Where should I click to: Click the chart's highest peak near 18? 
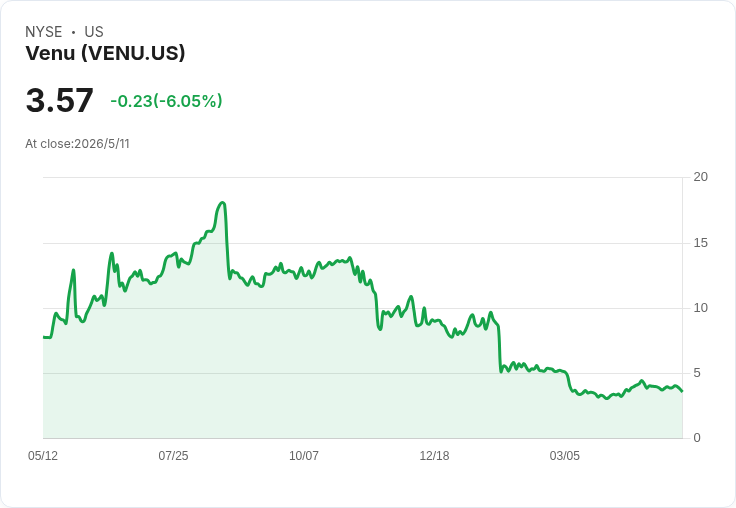click(x=222, y=203)
